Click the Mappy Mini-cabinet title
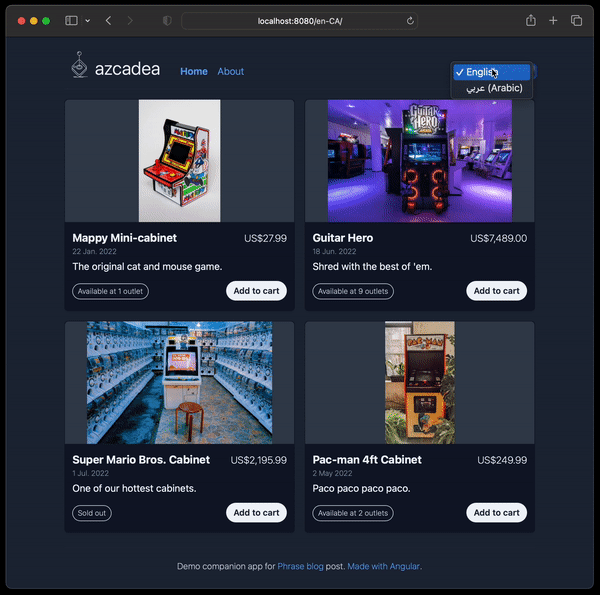 pos(124,238)
